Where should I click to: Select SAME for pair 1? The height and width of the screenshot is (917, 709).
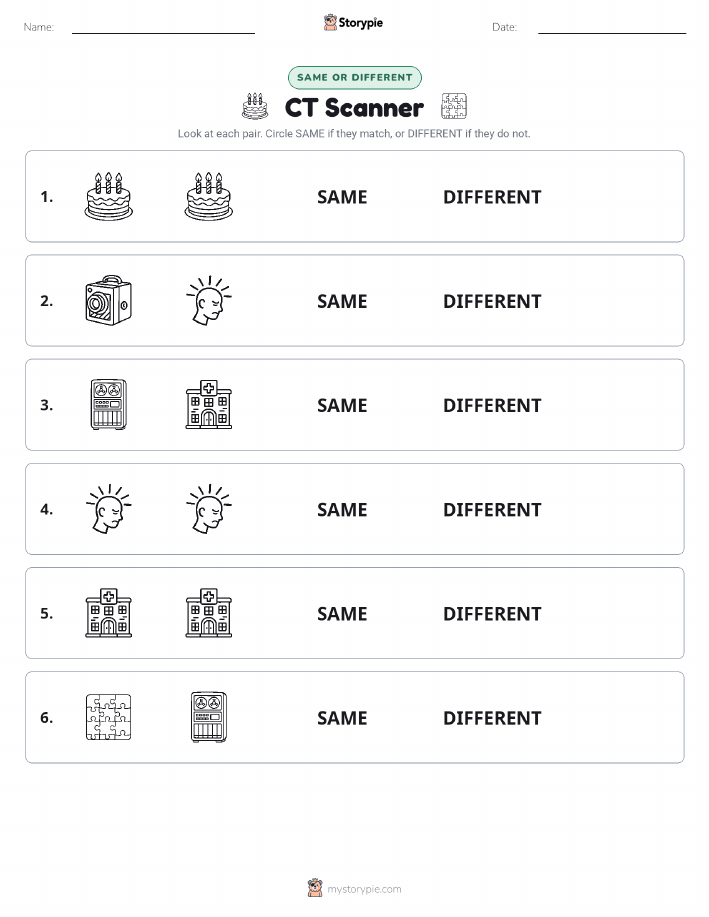(x=342, y=197)
